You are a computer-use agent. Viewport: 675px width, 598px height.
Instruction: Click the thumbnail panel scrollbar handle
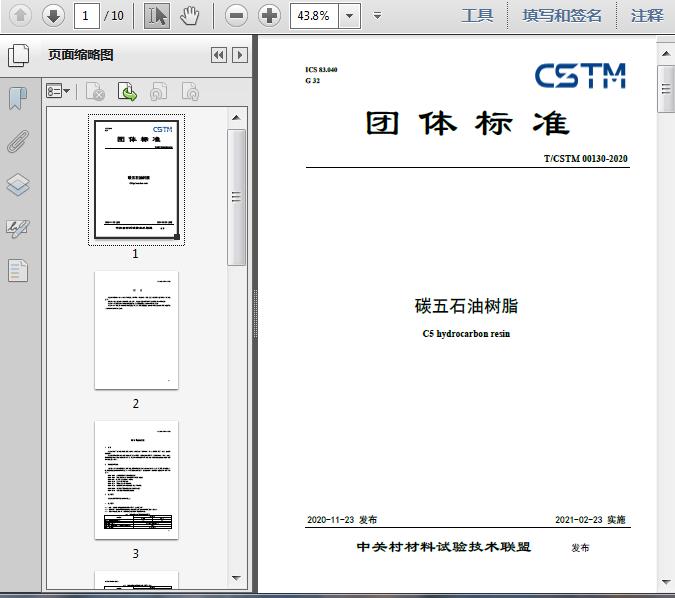(x=236, y=197)
